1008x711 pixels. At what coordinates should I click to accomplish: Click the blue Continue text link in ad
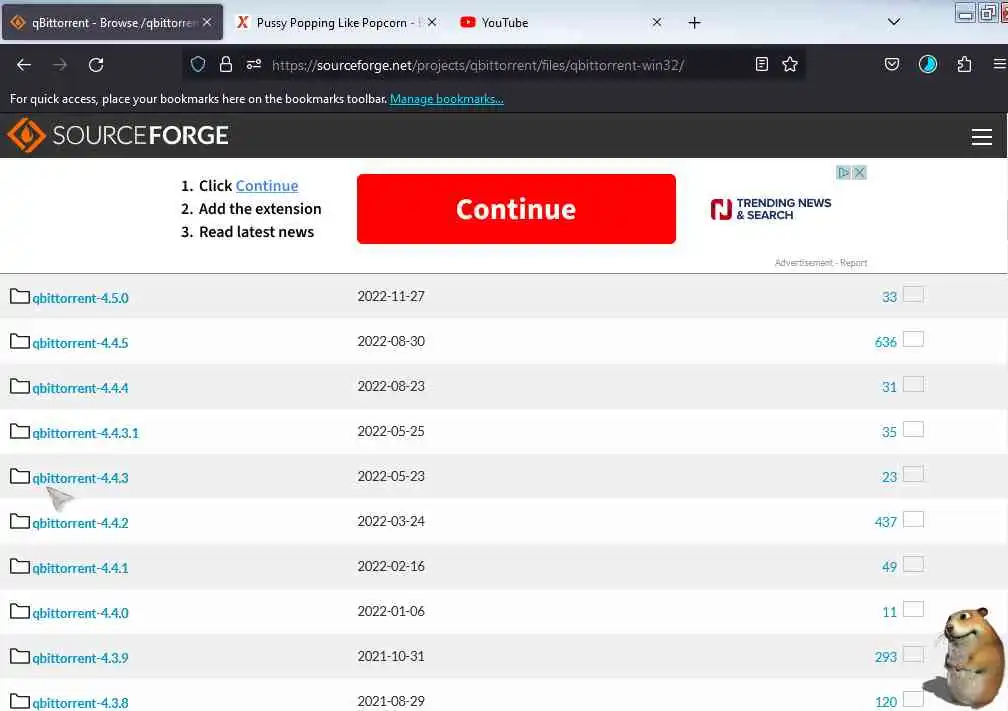(x=267, y=186)
